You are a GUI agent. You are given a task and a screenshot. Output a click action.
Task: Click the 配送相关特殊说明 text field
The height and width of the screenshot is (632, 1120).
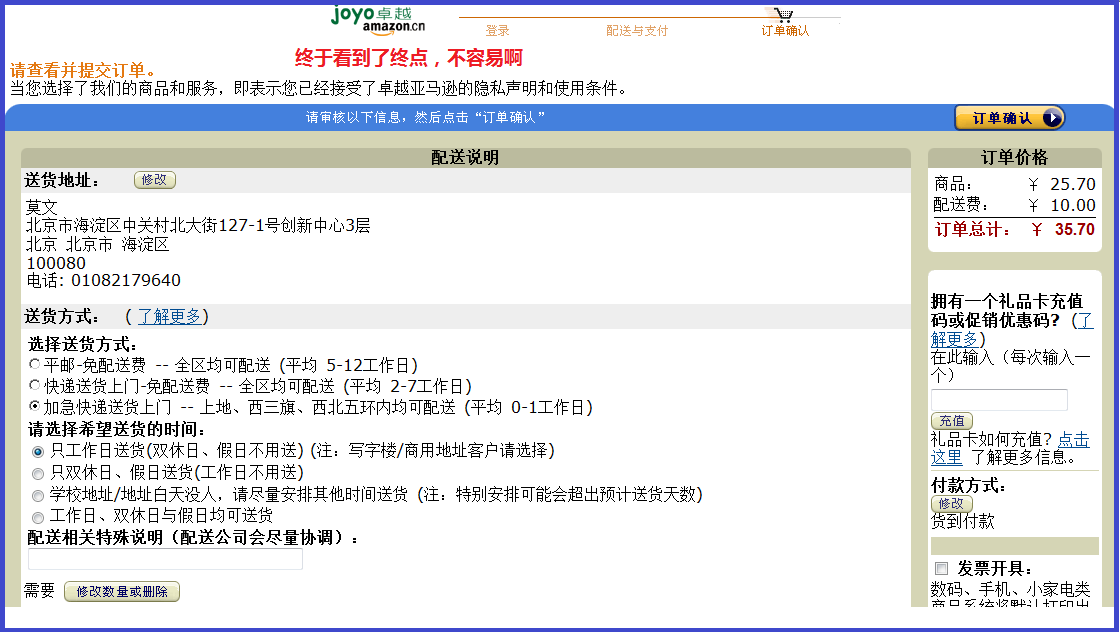[165, 559]
